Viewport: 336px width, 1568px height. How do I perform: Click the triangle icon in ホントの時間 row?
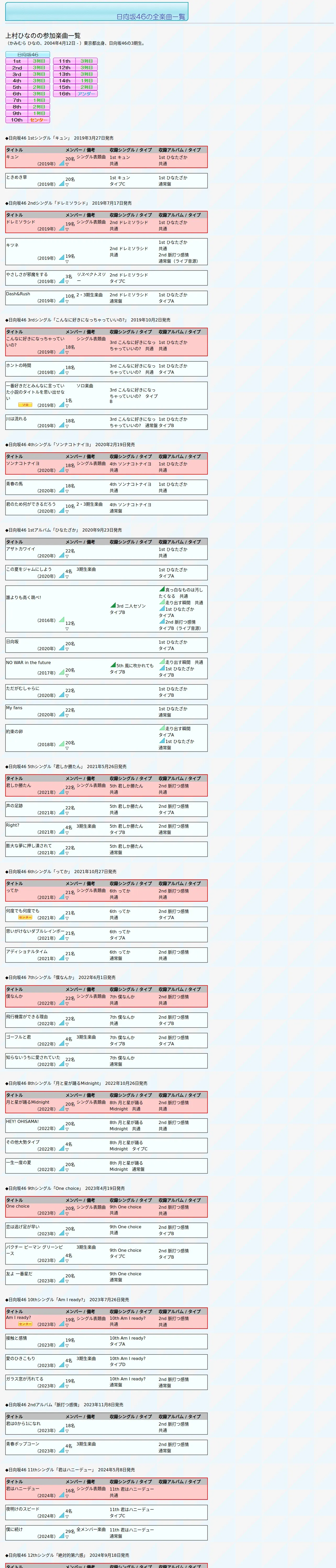click(61, 372)
